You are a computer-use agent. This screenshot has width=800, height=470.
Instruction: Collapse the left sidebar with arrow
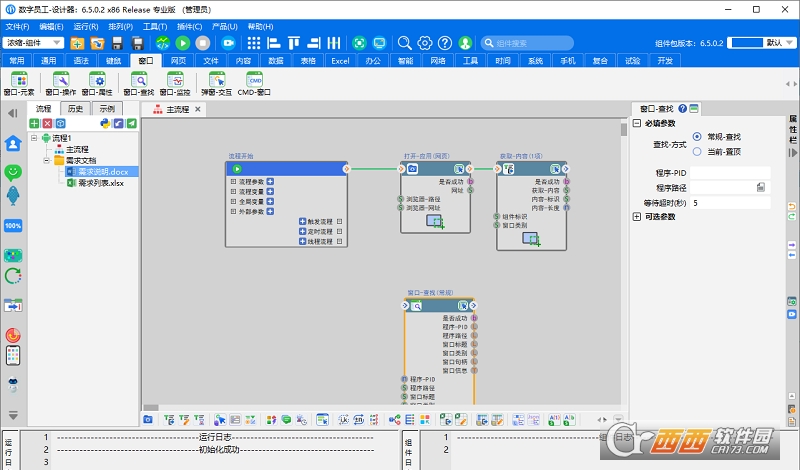[13, 113]
